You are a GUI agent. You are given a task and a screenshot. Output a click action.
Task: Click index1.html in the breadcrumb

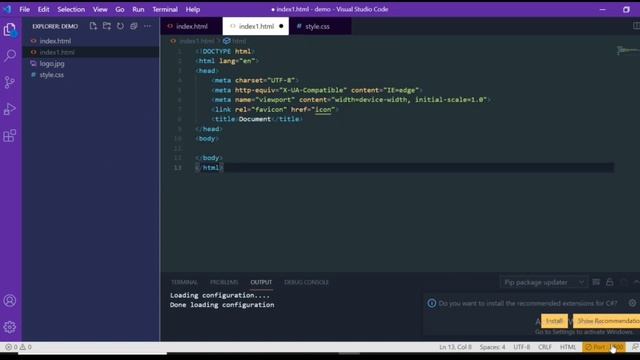[x=196, y=41]
